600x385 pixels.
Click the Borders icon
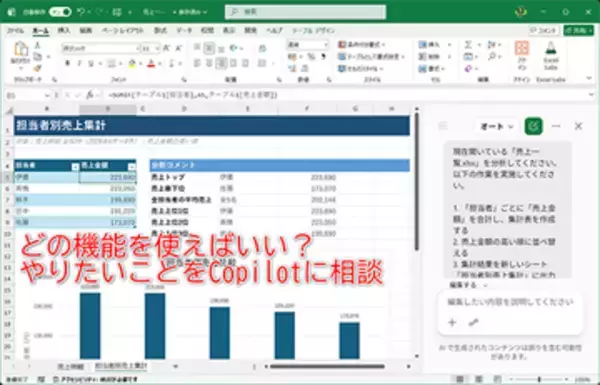(111, 64)
